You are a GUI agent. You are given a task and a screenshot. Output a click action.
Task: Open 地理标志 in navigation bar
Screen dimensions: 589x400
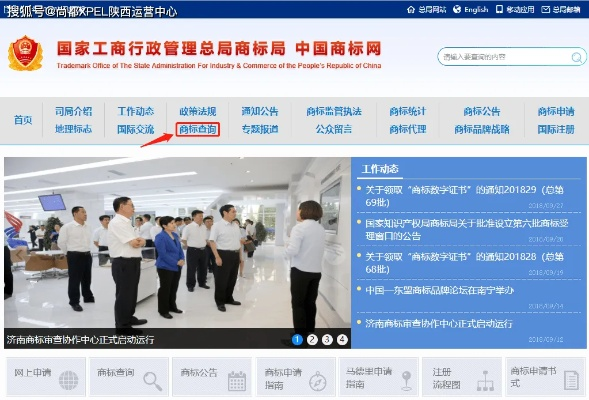[74, 129]
